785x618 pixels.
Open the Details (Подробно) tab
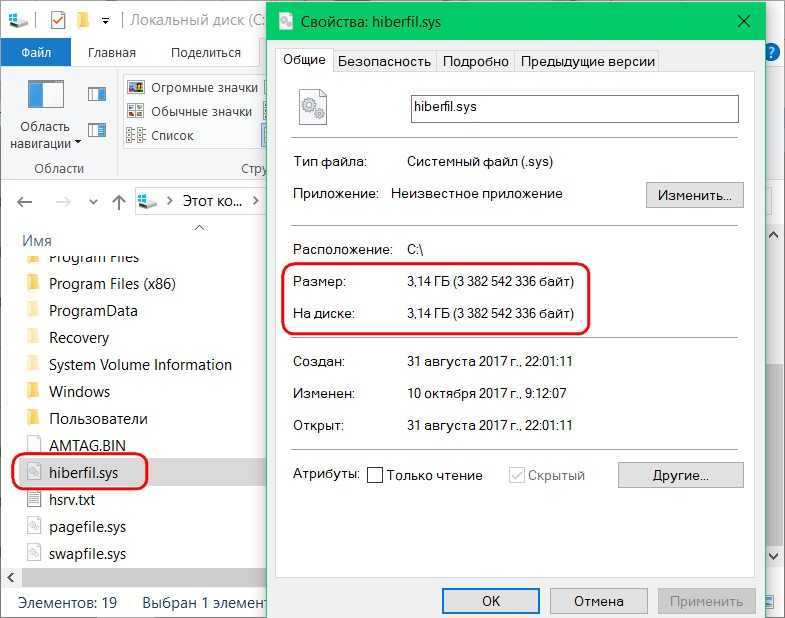point(476,61)
